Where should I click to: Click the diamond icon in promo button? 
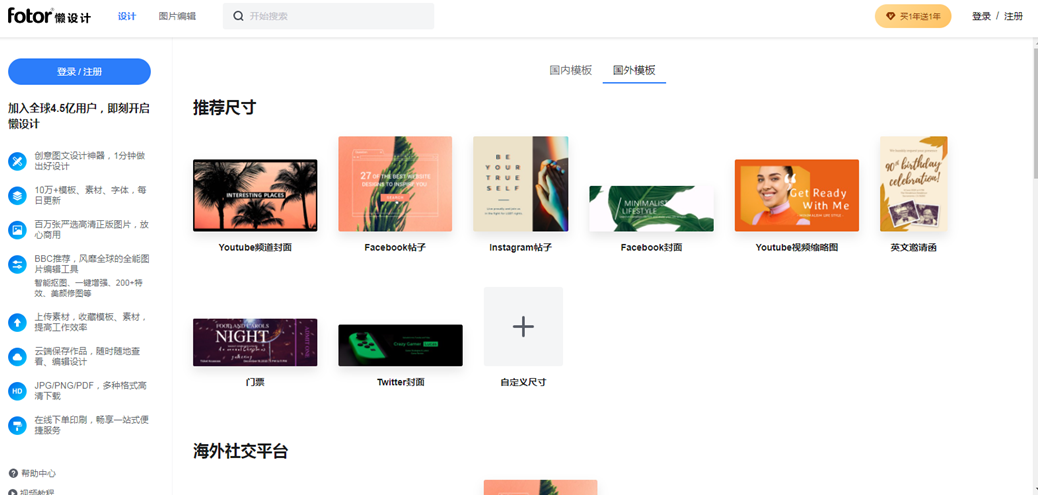pyautogui.click(x=890, y=17)
